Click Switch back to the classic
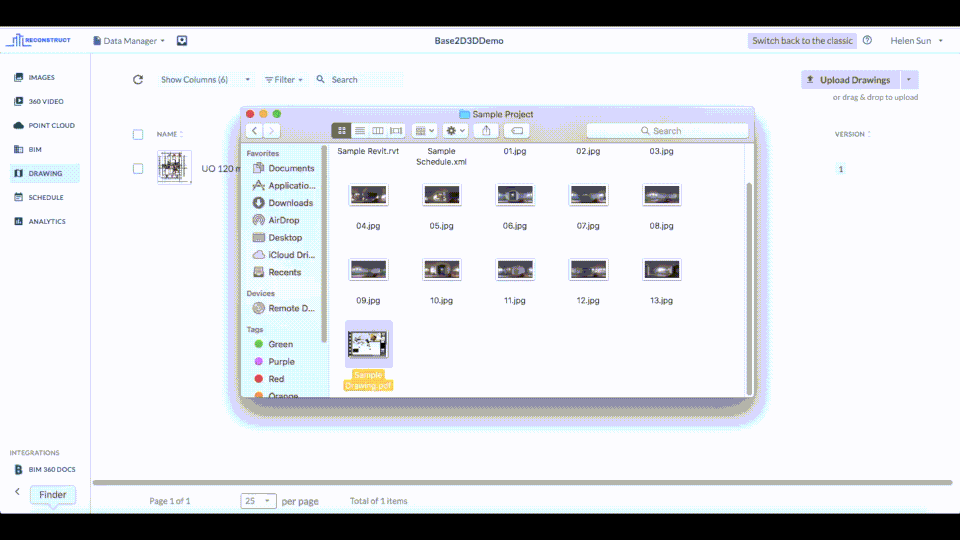This screenshot has height=540, width=960. 802,40
